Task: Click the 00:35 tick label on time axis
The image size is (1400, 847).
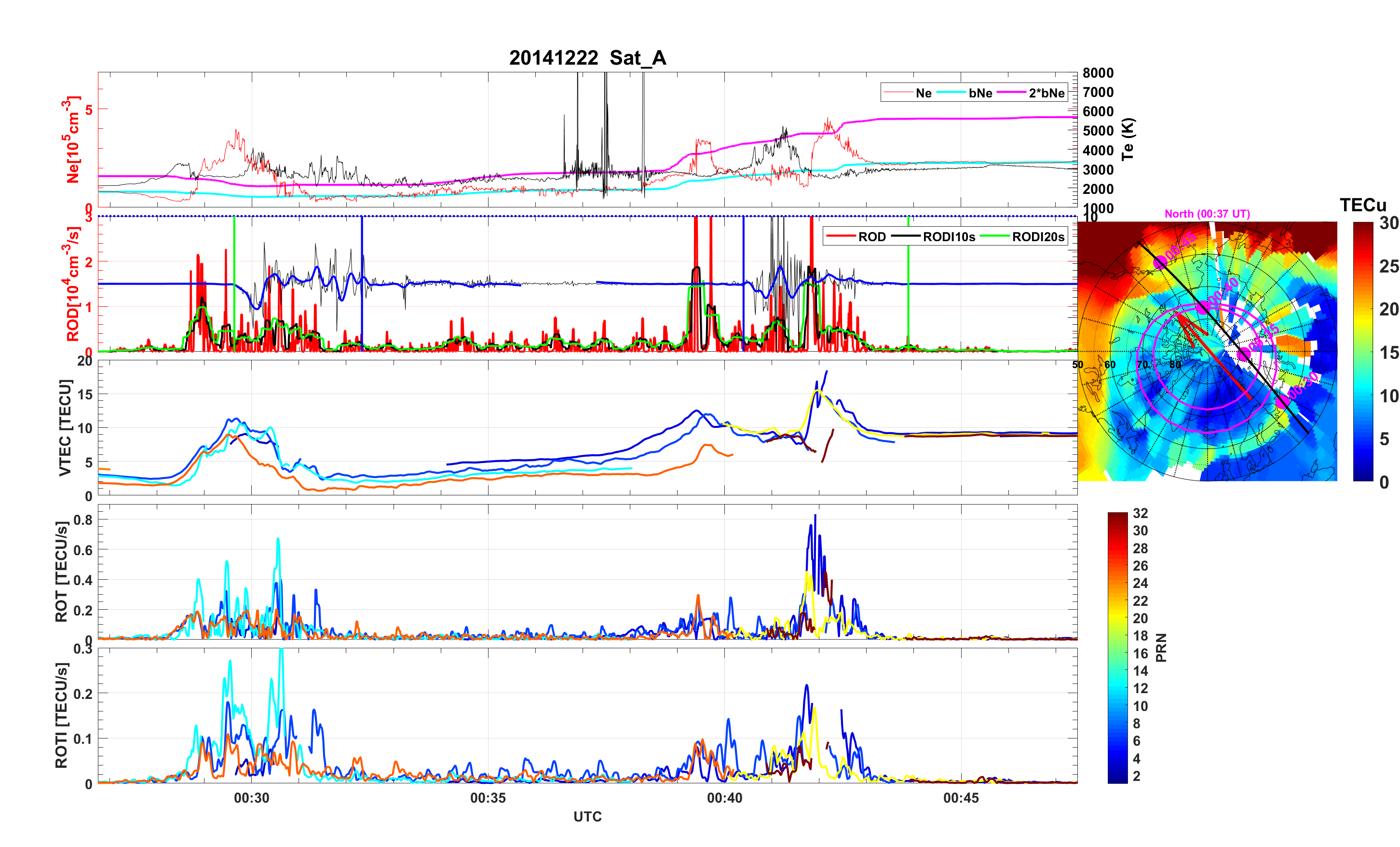Action: coord(488,797)
